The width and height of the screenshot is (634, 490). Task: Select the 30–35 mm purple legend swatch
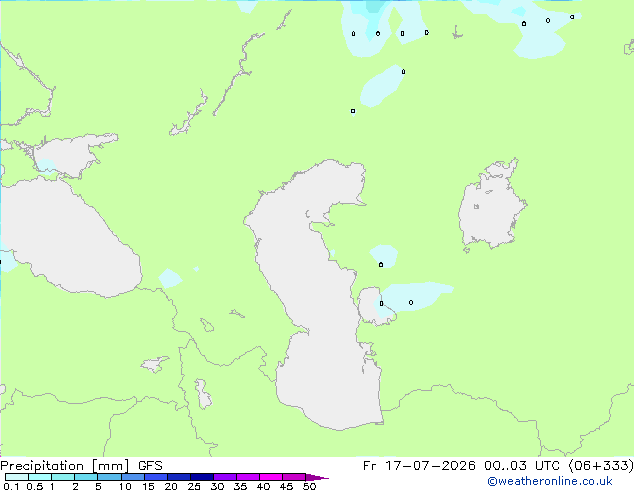coord(225,477)
